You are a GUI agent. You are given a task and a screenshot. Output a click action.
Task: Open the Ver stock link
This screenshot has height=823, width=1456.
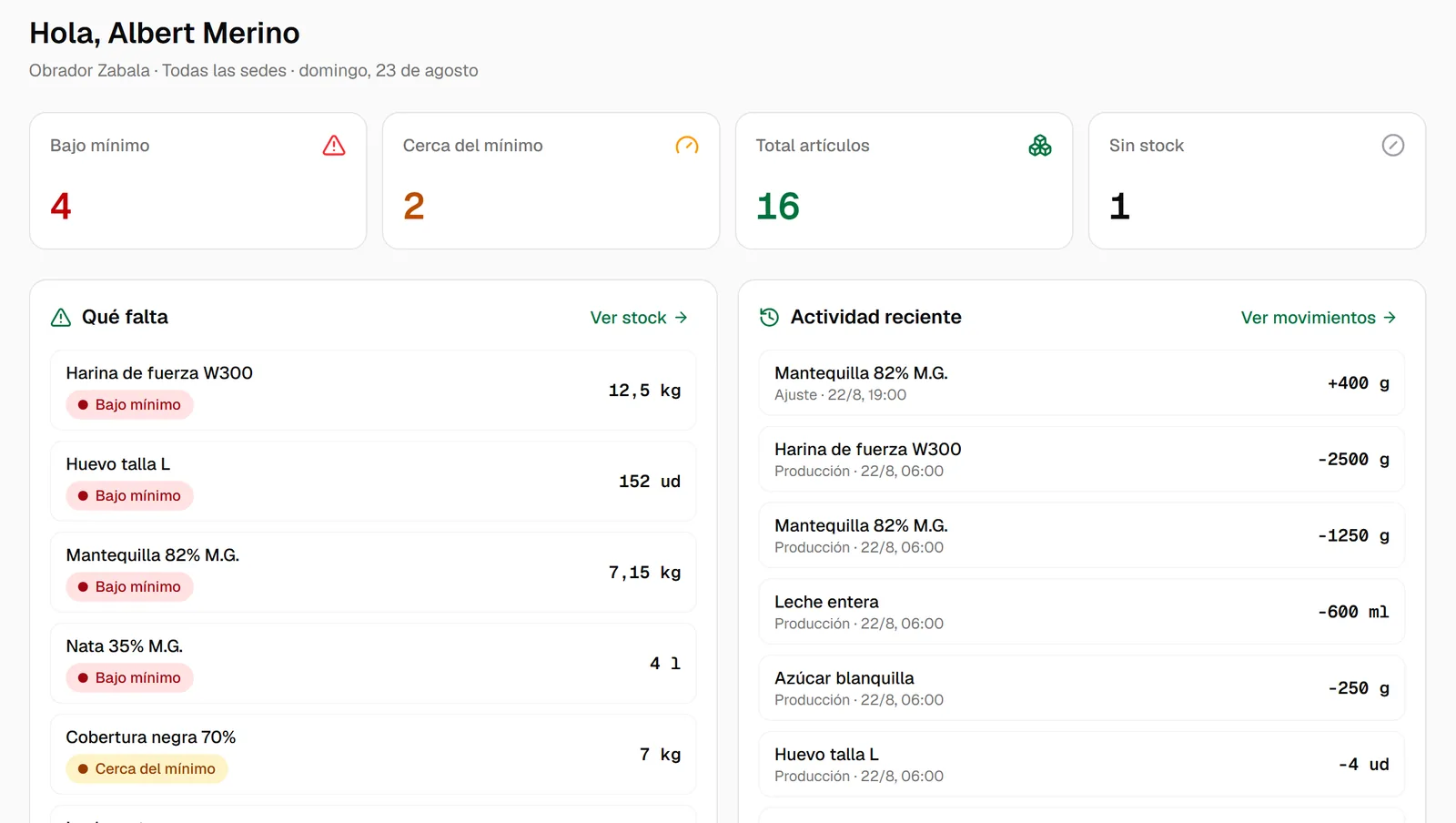click(x=639, y=318)
